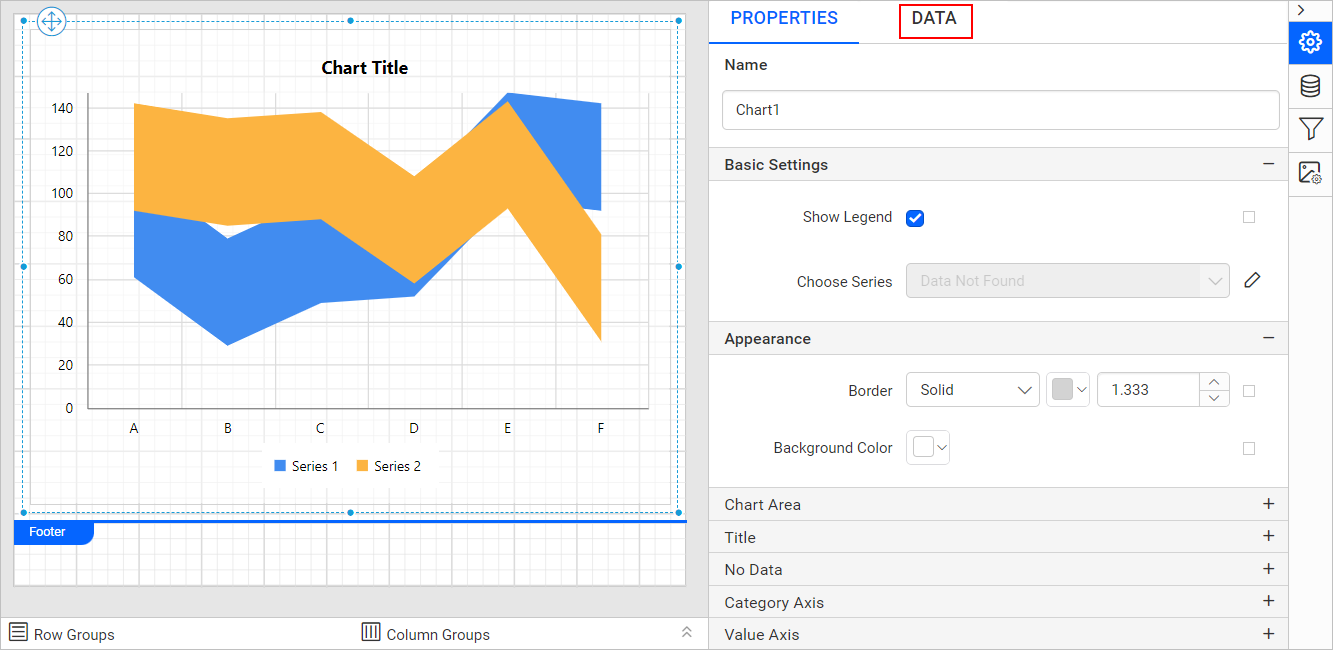Image resolution: width=1333 pixels, height=650 pixels.
Task: Switch to the DATA tab
Action: pyautogui.click(x=935, y=18)
